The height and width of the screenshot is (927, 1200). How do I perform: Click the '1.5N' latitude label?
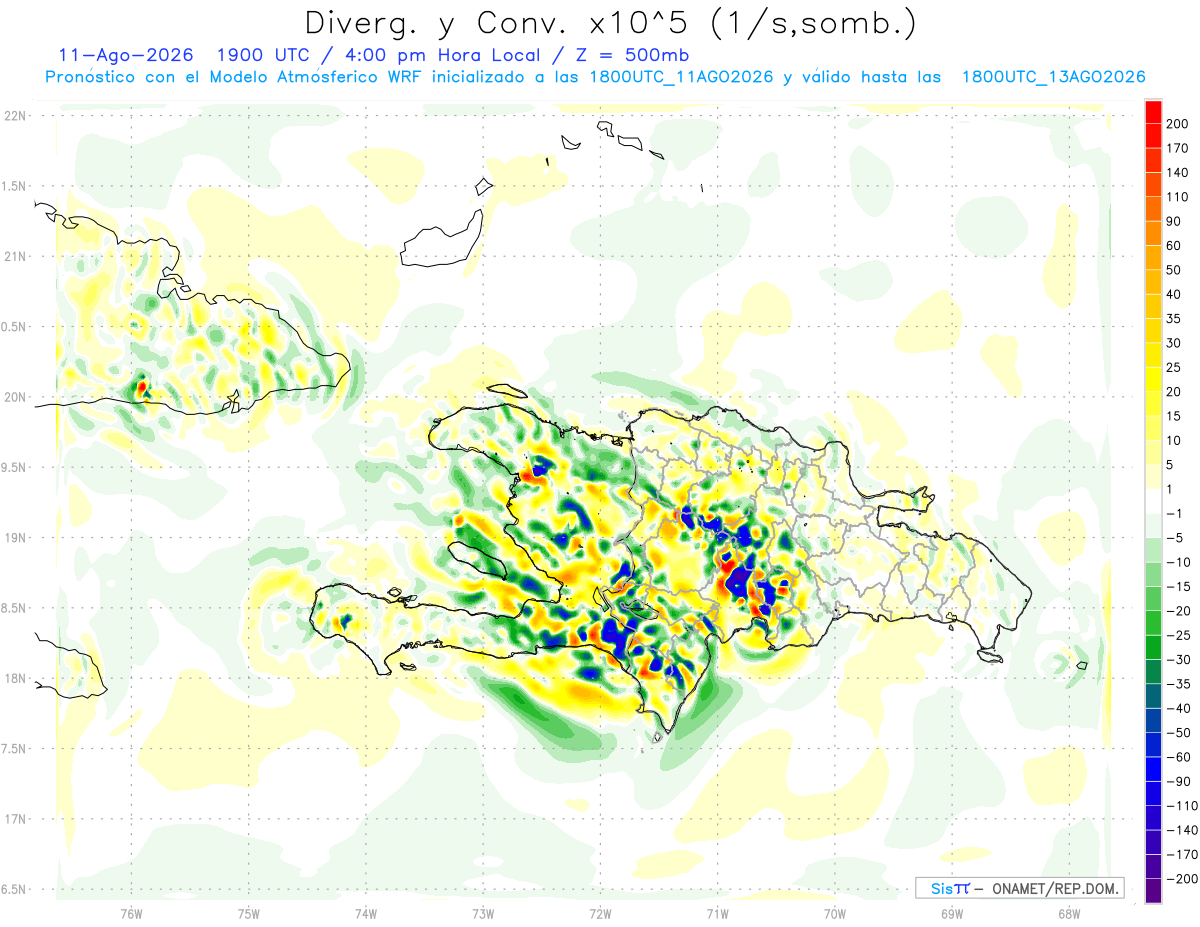[x=15, y=186]
